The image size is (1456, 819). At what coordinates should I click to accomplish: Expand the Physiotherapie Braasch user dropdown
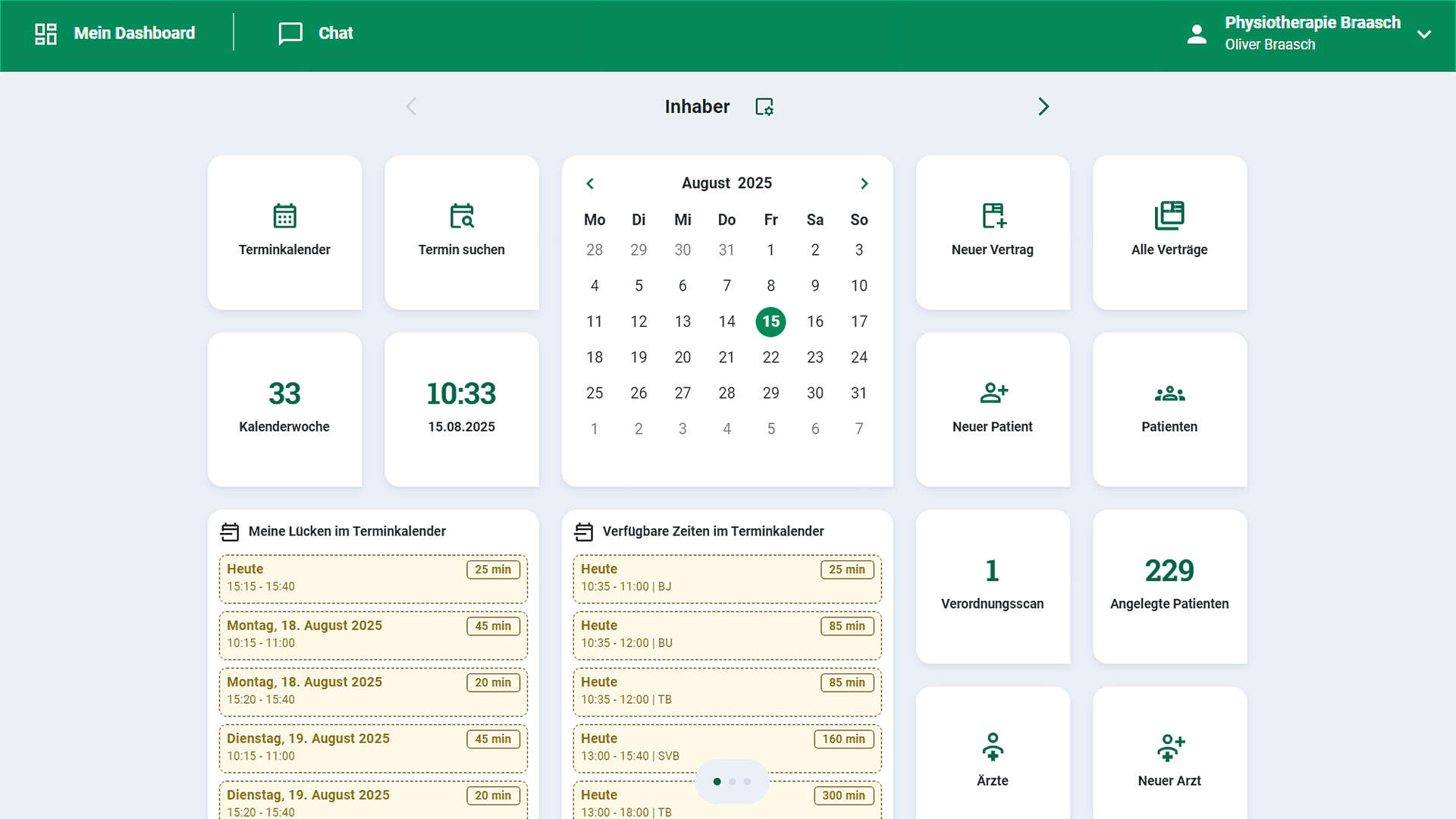click(x=1424, y=34)
